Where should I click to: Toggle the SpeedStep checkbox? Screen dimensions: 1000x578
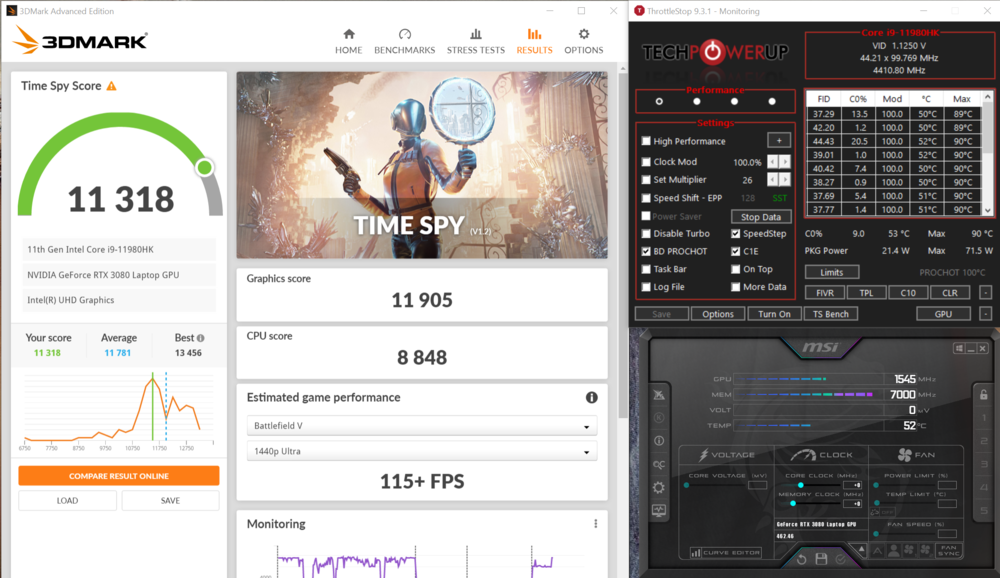coord(736,234)
